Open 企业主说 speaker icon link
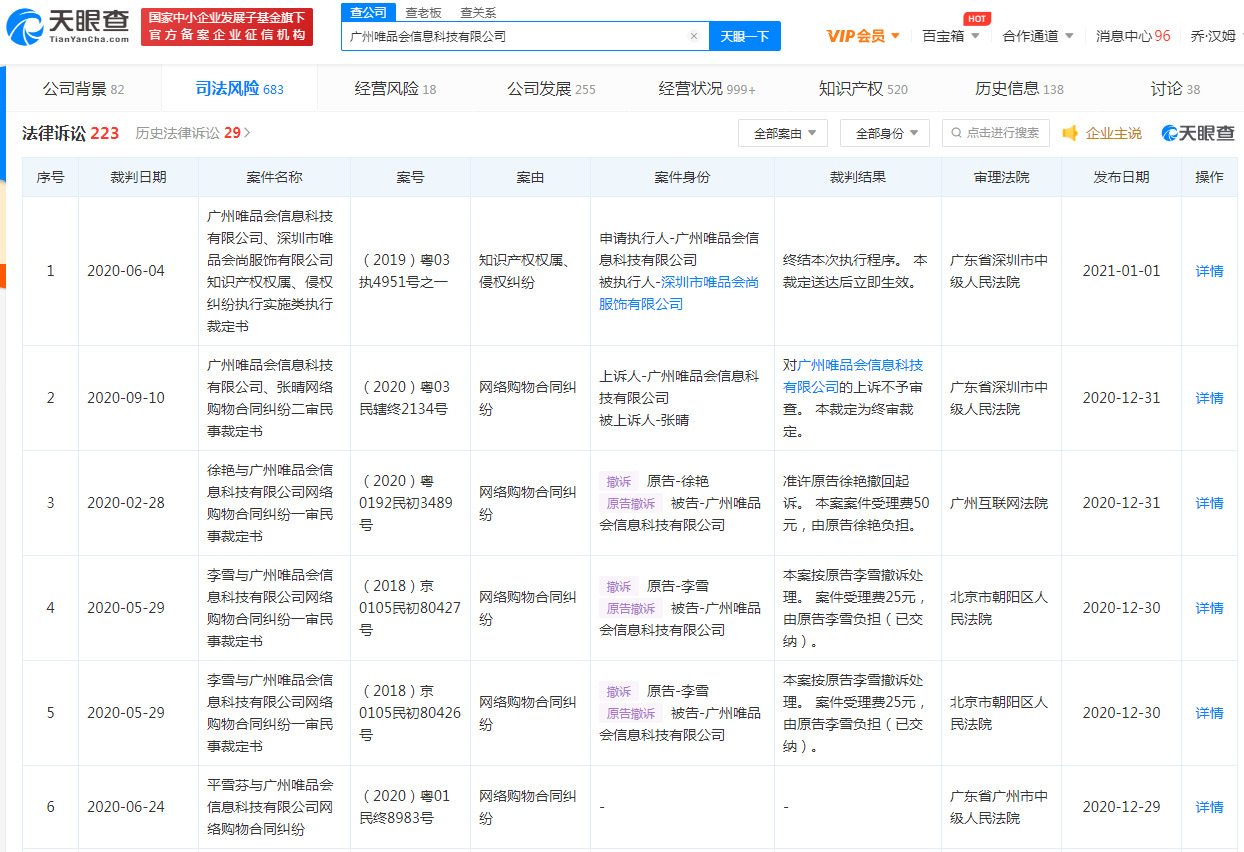This screenshot has width=1244, height=852. point(1102,133)
